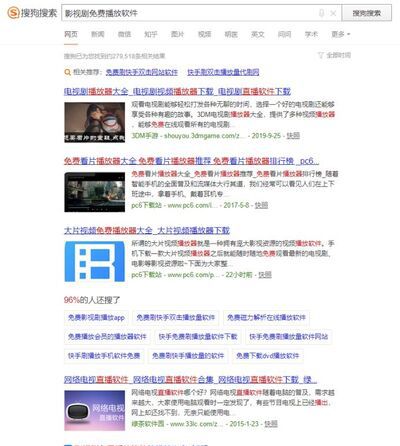This screenshot has height=446, width=400.
Task: Switch to the 英文 tab
Action: [x=258, y=34]
